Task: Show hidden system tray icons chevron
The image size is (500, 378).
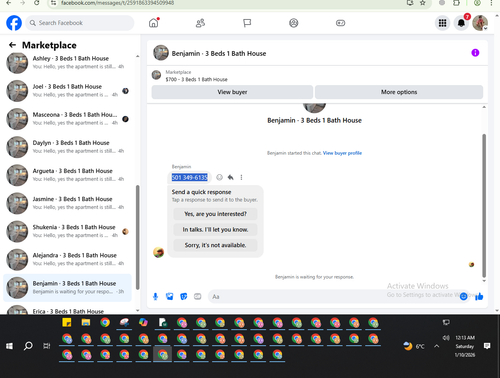Action: [x=436, y=346]
